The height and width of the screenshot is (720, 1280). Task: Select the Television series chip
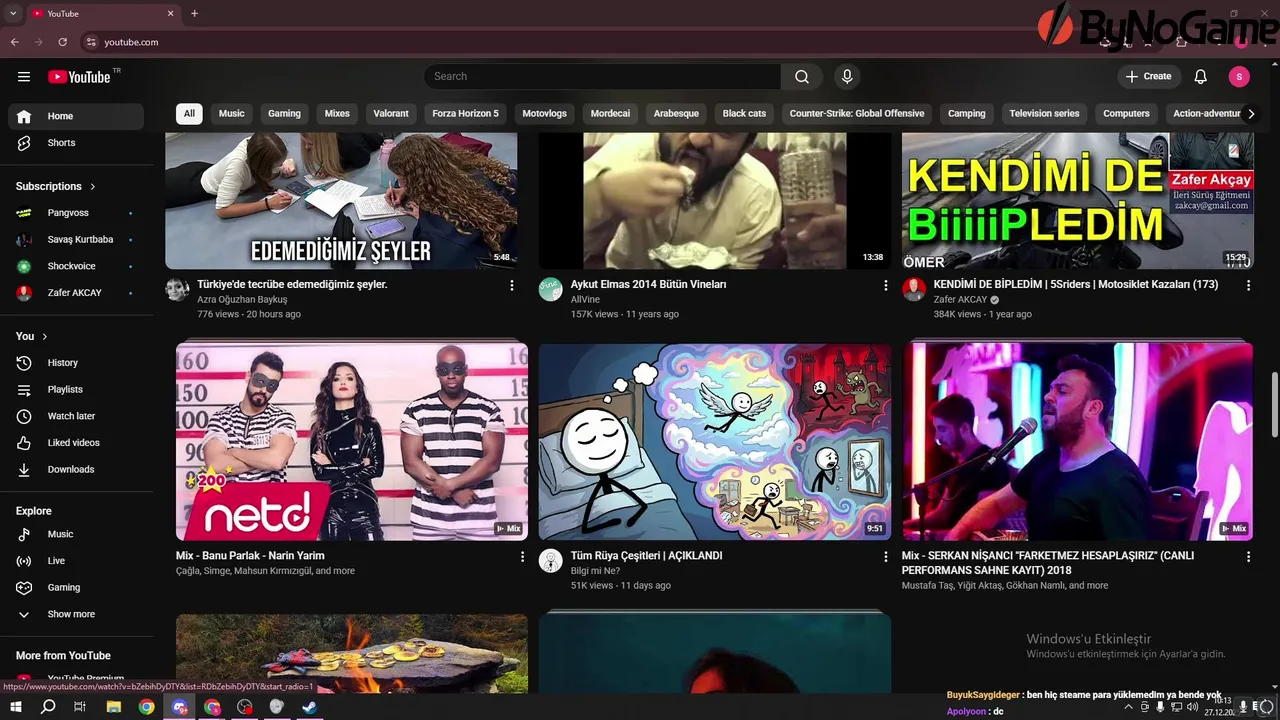(1044, 114)
